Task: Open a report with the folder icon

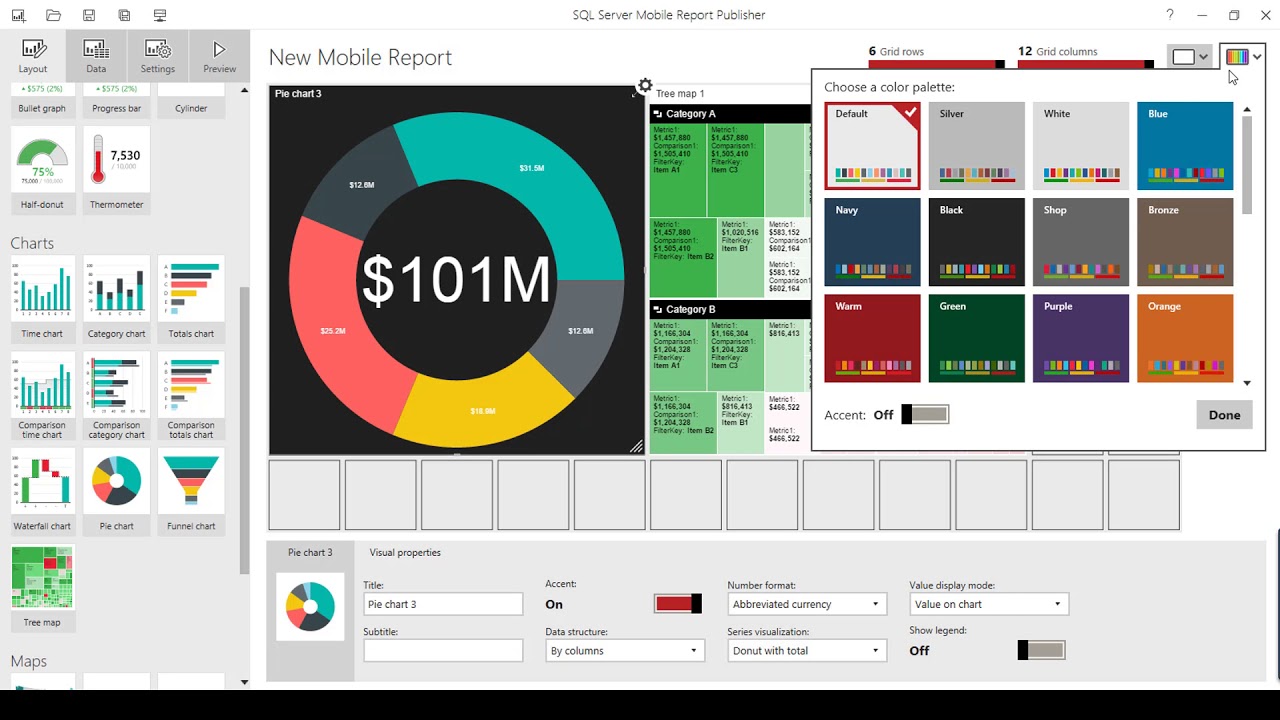Action: coord(54,15)
